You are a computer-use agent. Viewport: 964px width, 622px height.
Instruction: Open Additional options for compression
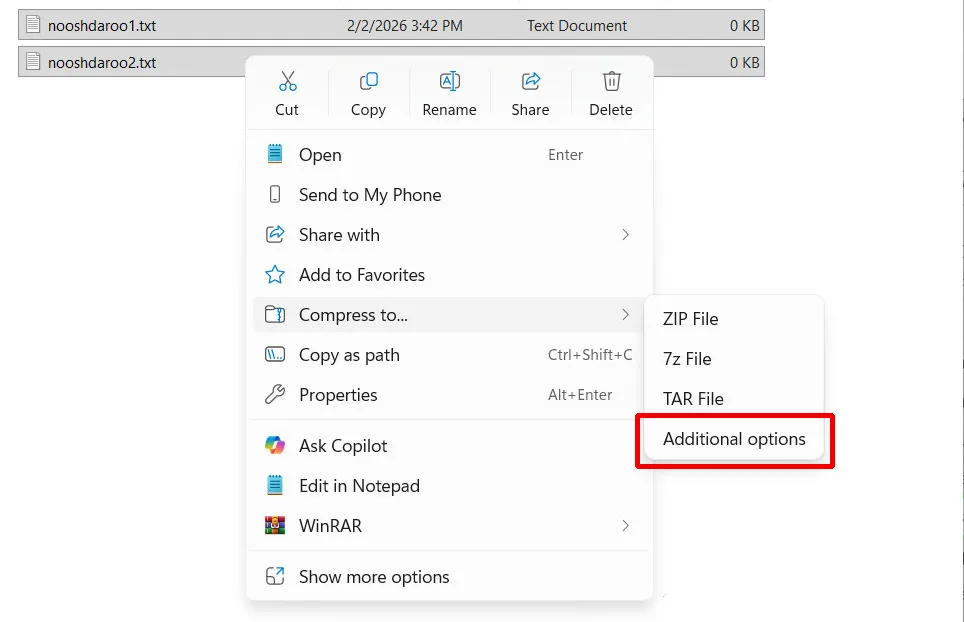click(x=734, y=439)
